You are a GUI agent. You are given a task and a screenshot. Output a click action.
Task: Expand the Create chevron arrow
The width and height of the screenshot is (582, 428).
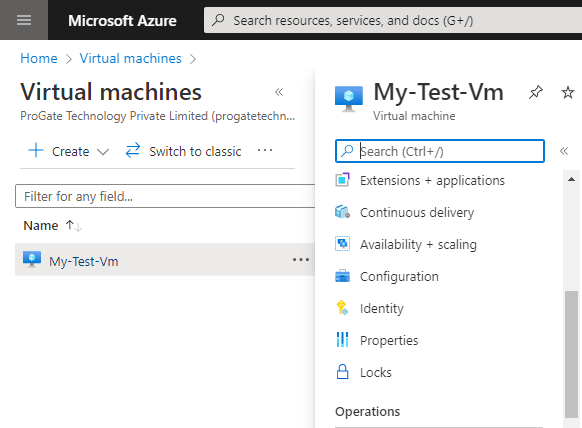point(103,152)
